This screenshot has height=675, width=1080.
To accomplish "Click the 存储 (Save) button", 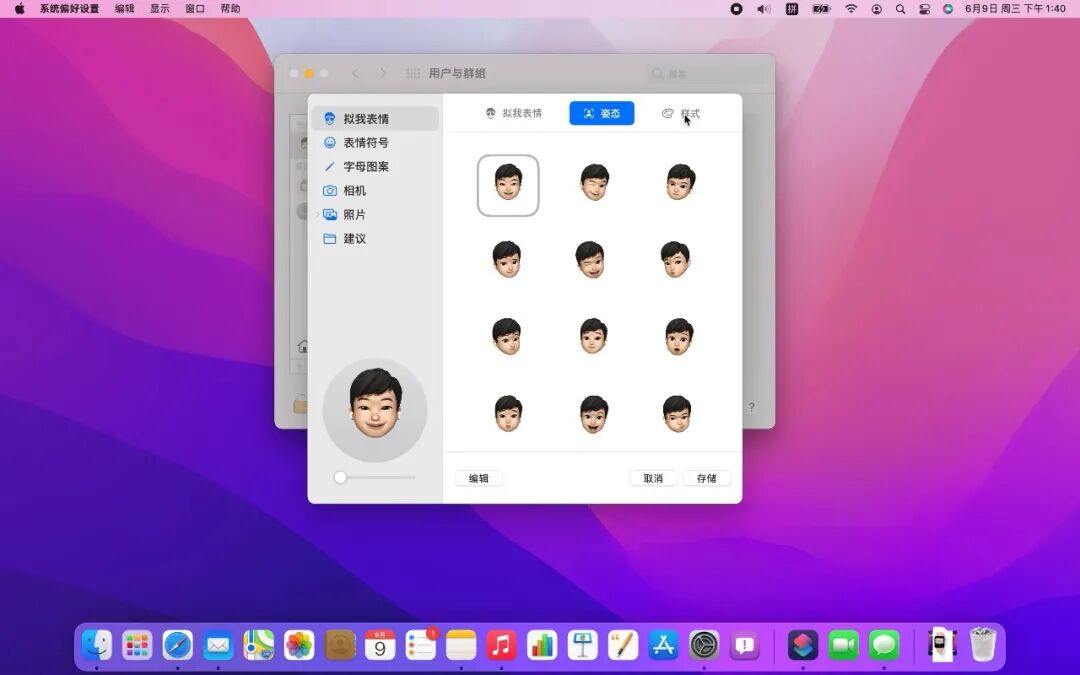I will click(x=706, y=478).
